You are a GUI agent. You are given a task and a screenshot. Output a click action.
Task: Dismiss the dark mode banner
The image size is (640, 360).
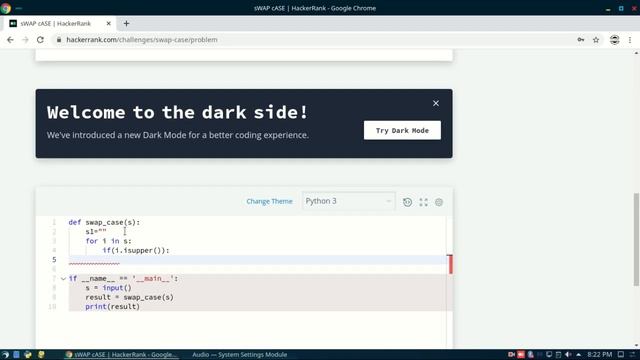(436, 103)
